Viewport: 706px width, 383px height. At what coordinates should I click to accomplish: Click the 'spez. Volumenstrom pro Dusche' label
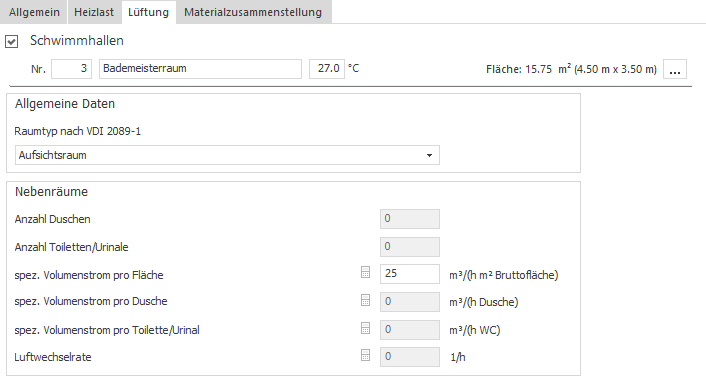[x=91, y=301]
